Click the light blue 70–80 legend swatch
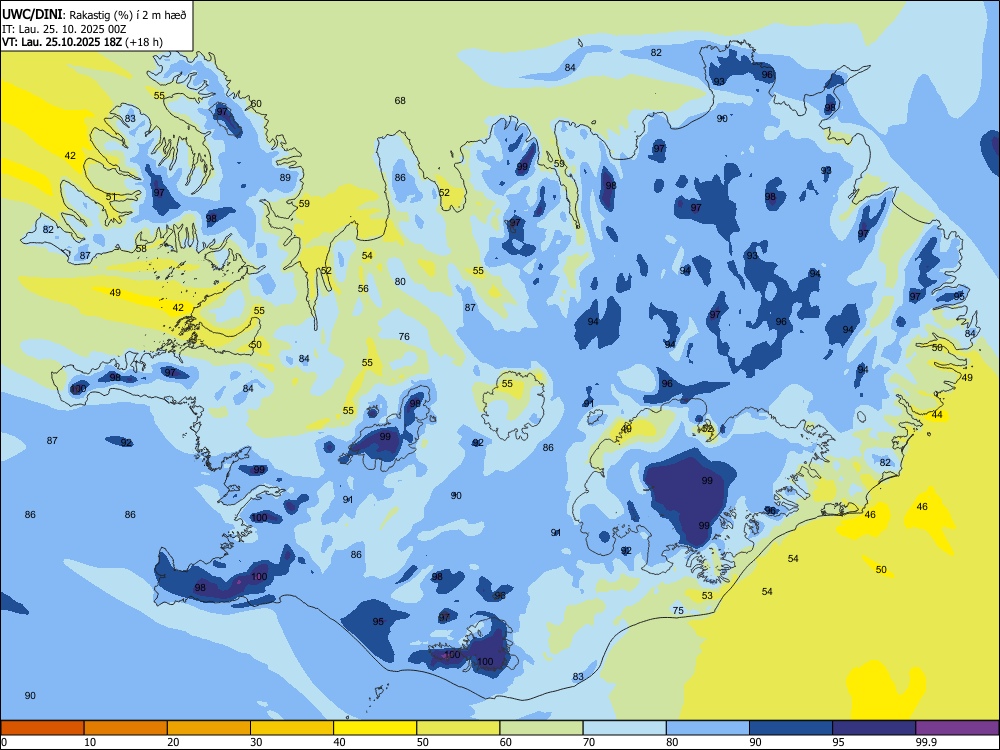 [x=624, y=728]
